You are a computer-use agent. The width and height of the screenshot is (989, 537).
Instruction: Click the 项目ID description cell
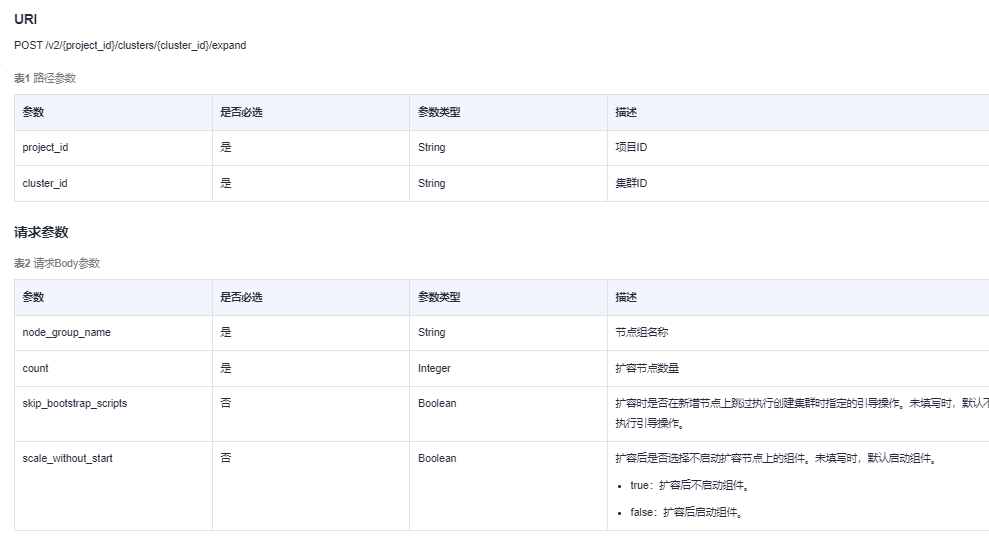click(x=631, y=147)
